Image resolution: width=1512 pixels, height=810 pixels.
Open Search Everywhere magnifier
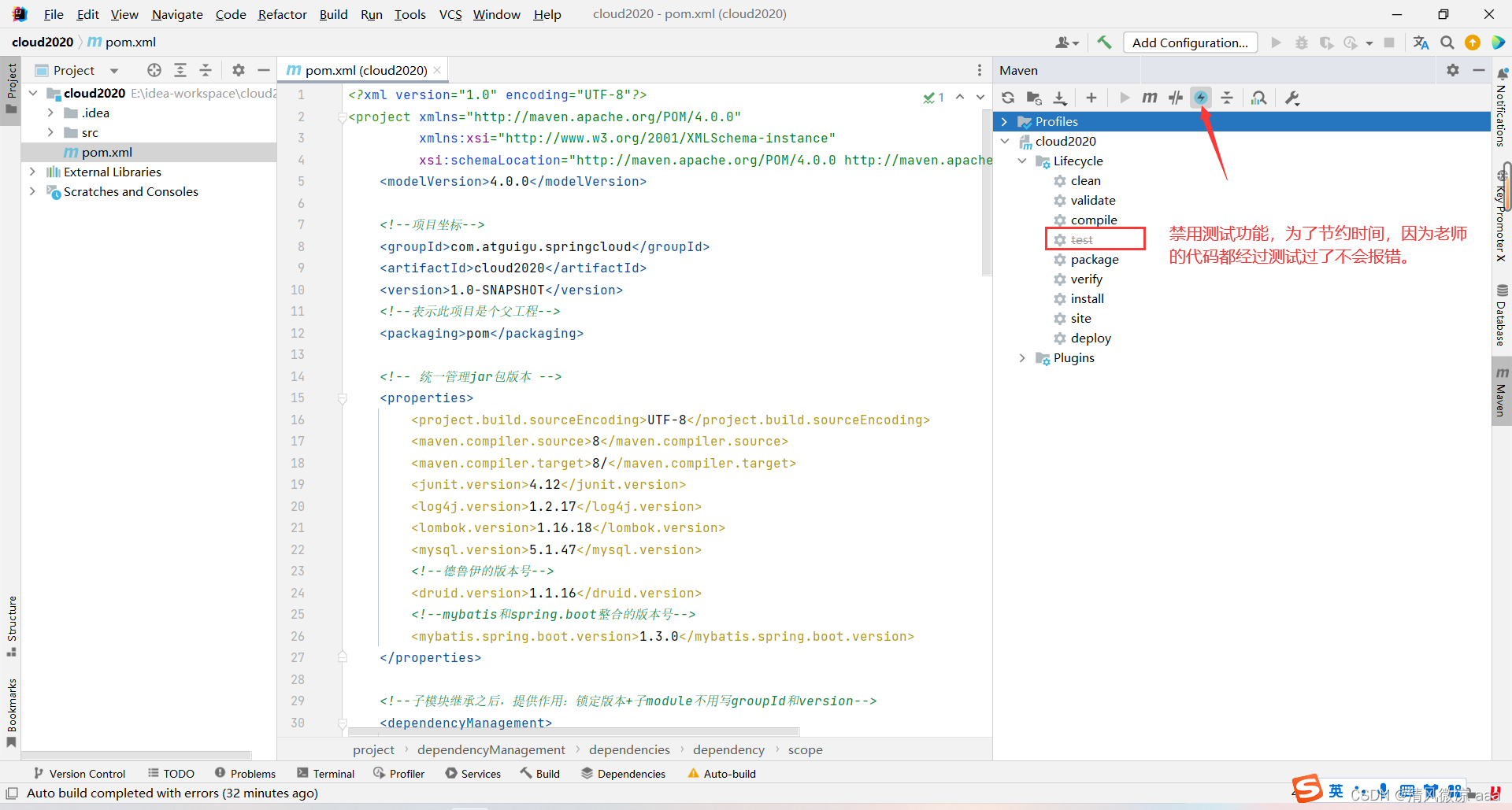pyautogui.click(x=1447, y=43)
